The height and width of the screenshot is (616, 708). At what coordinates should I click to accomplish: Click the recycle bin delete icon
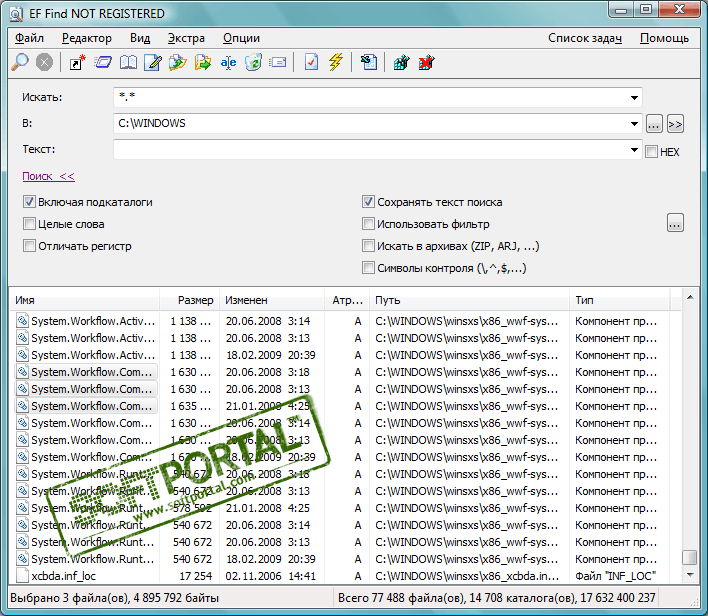click(253, 62)
